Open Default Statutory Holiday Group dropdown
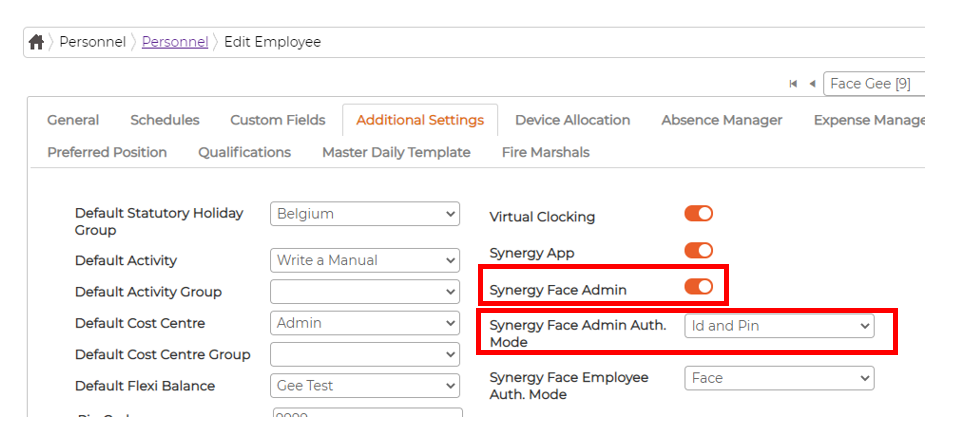Screen dimensions: 974x436 tap(364, 214)
